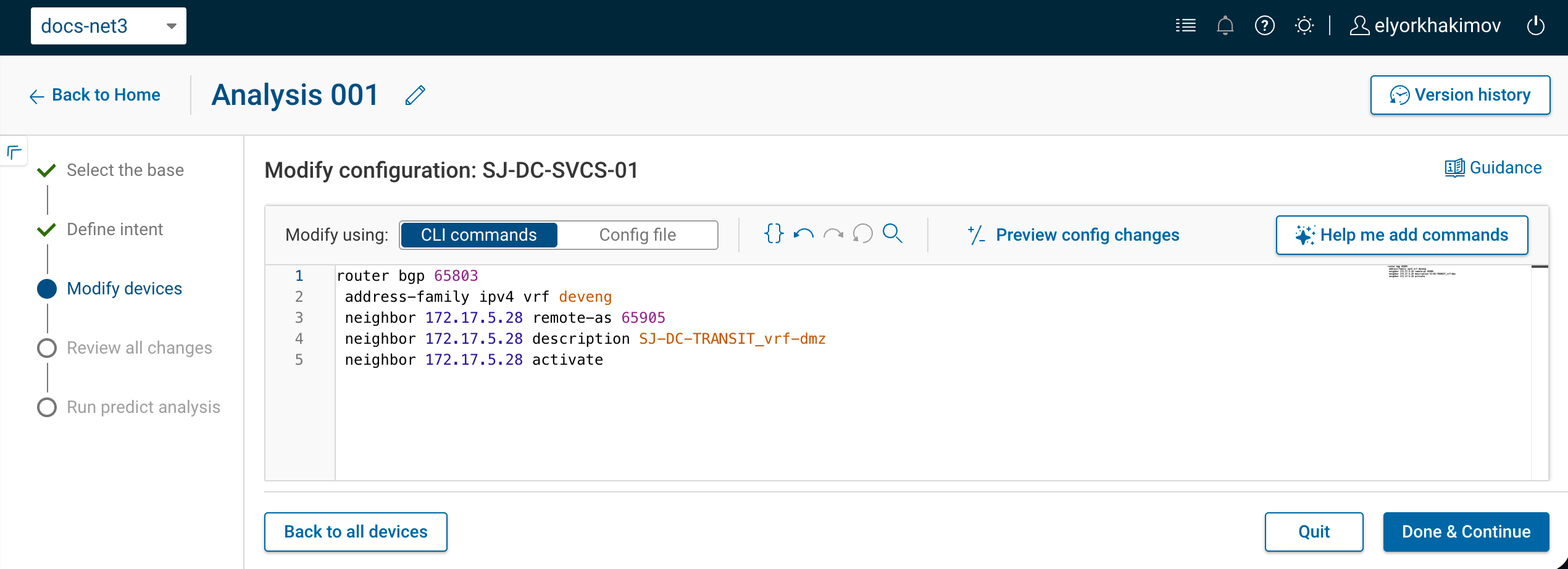
Task: Undo last edit in editor
Action: coord(803,234)
